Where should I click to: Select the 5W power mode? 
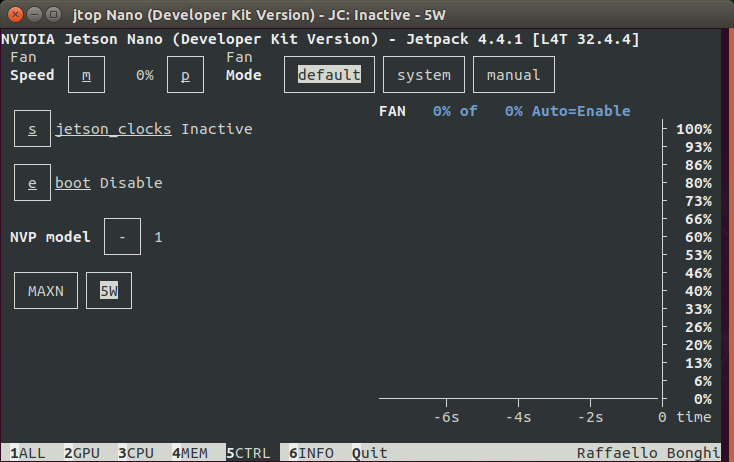[109, 291]
